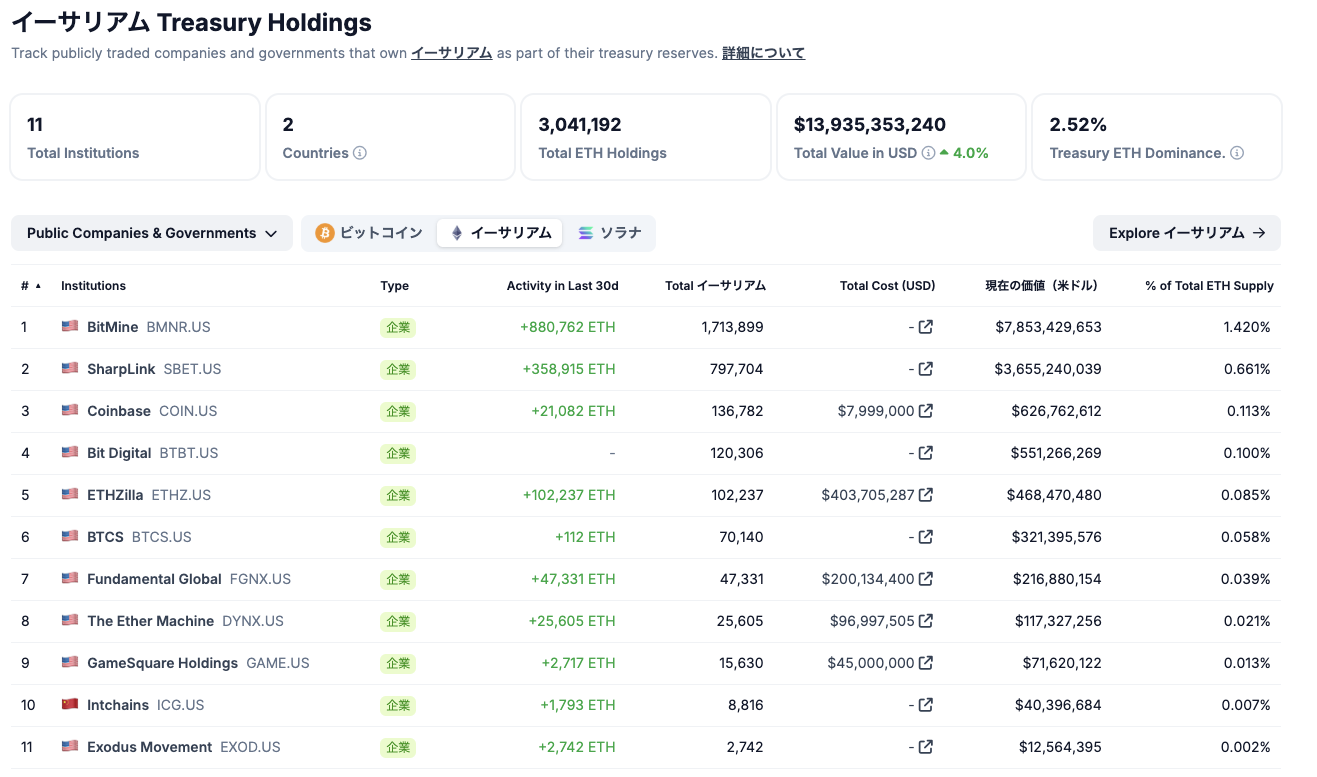Click external link icon in Exodus Movement row
Viewport: 1317px width, 777px height.
pyautogui.click(x=926, y=747)
